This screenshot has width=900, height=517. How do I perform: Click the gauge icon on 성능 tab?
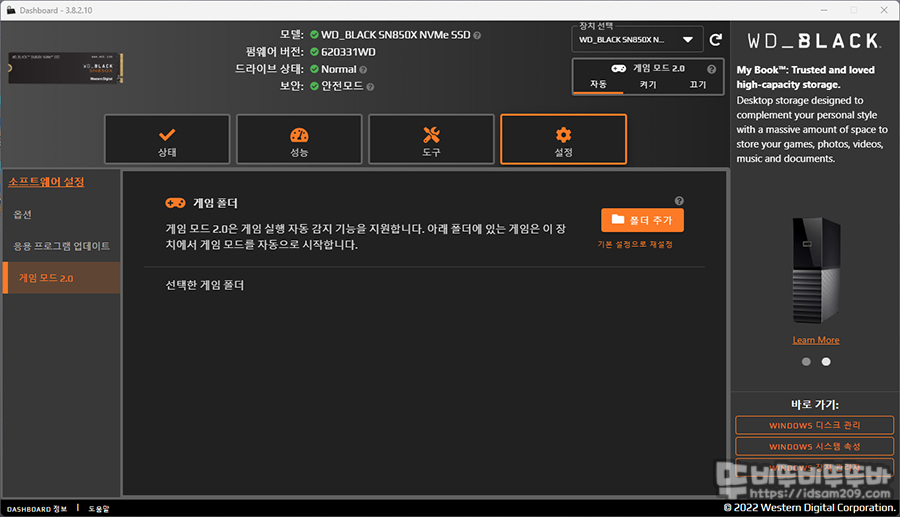point(299,135)
